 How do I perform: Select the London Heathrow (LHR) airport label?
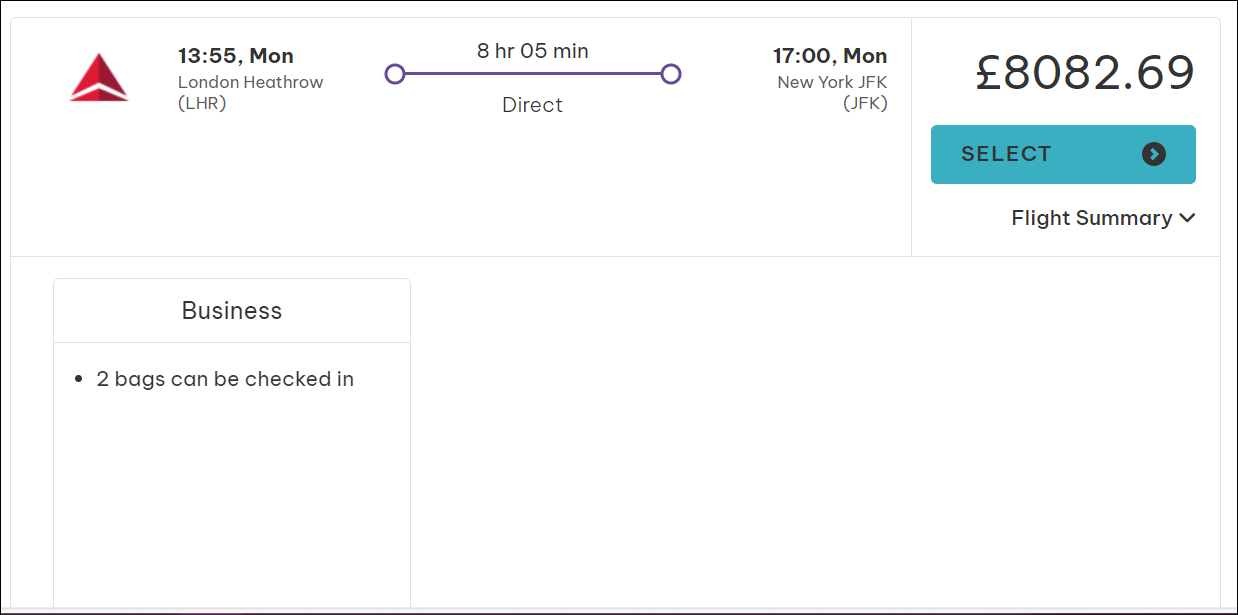250,92
